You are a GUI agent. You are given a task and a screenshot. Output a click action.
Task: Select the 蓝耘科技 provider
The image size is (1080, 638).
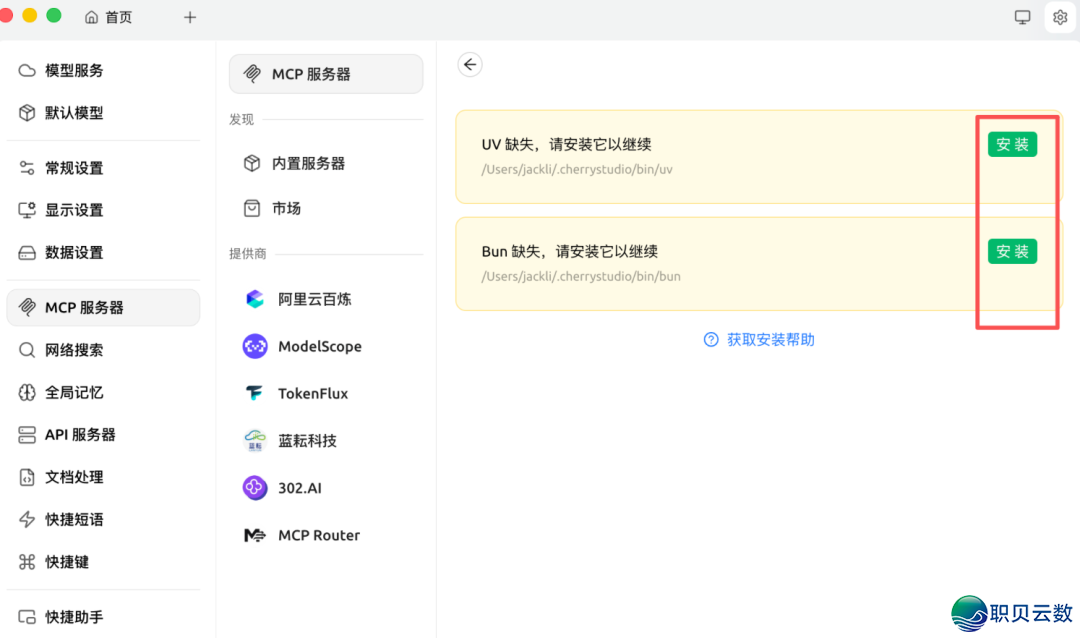click(x=306, y=441)
